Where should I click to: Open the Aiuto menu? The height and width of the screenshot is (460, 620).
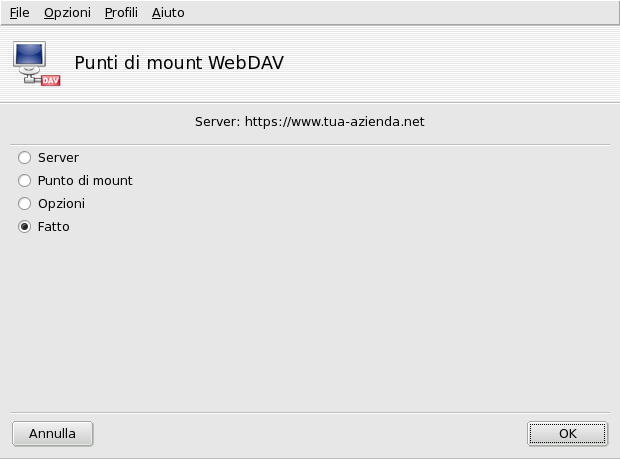coord(168,13)
